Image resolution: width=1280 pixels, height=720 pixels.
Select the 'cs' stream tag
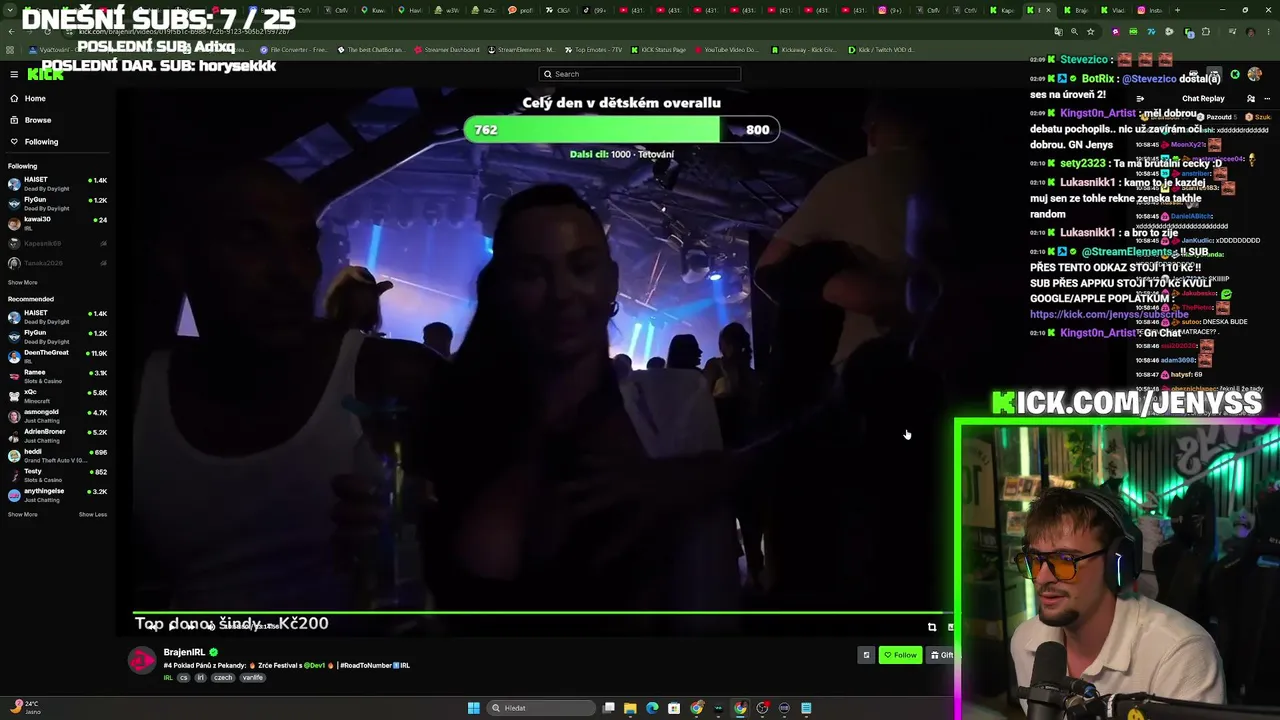[x=183, y=678]
